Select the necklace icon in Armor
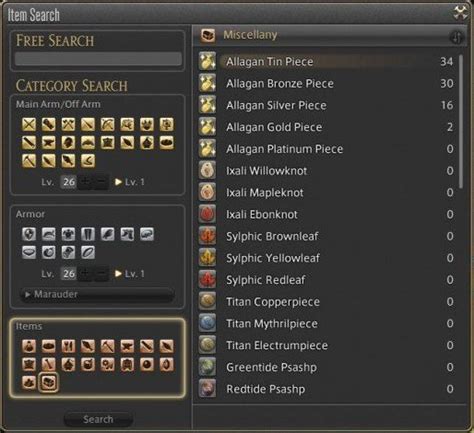Viewport: 474px width, 433px height. tap(29, 252)
